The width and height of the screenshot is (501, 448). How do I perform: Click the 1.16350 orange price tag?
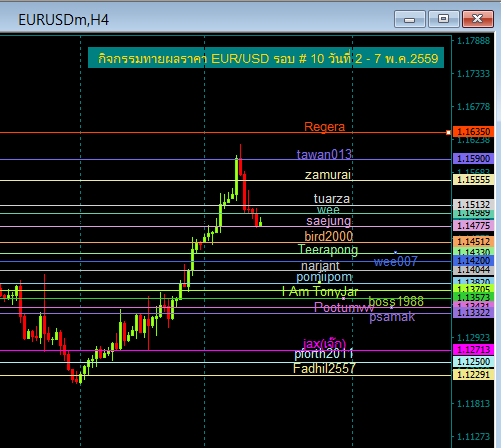pyautogui.click(x=473, y=132)
